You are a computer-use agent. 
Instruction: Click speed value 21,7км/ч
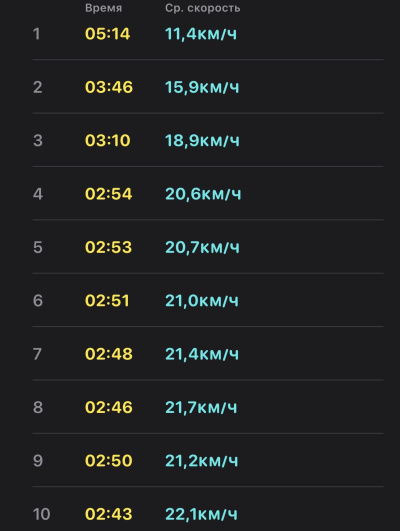click(201, 407)
